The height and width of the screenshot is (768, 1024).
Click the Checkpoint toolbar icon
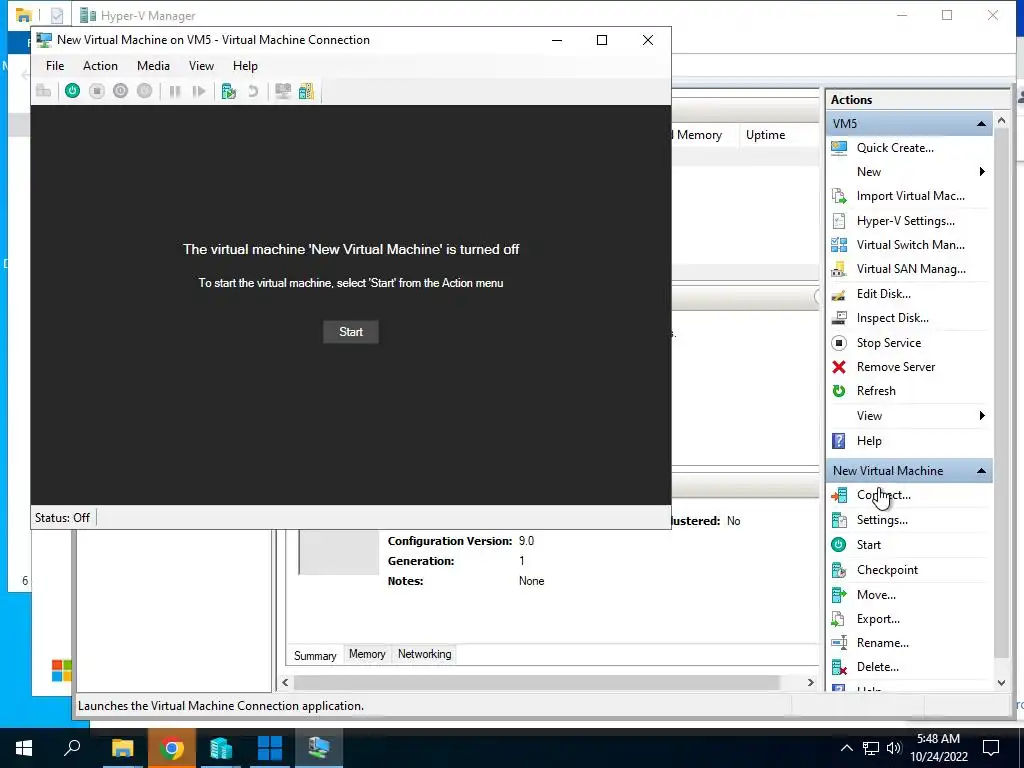click(229, 91)
